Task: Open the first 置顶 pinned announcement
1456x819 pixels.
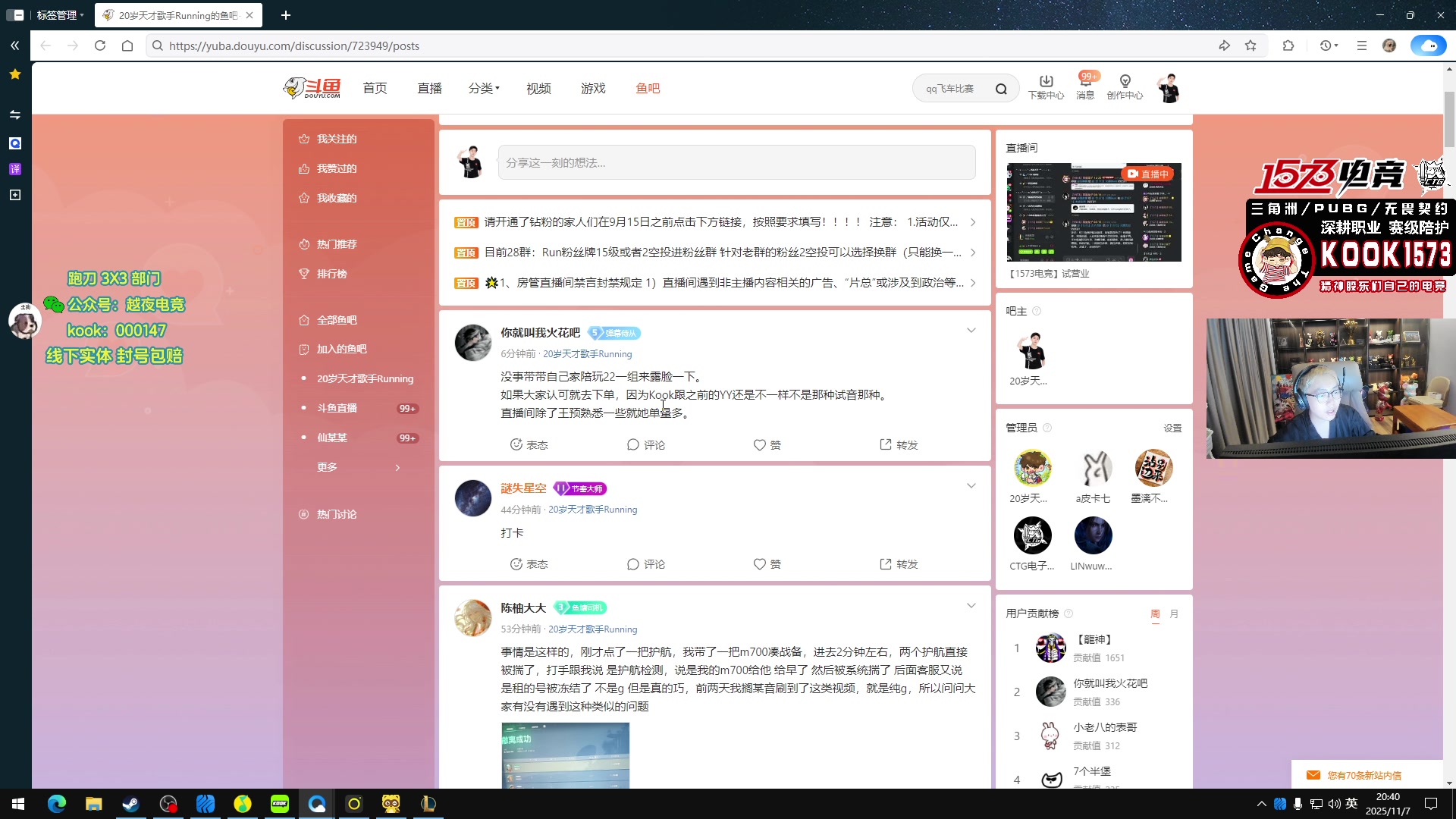Action: click(x=720, y=222)
